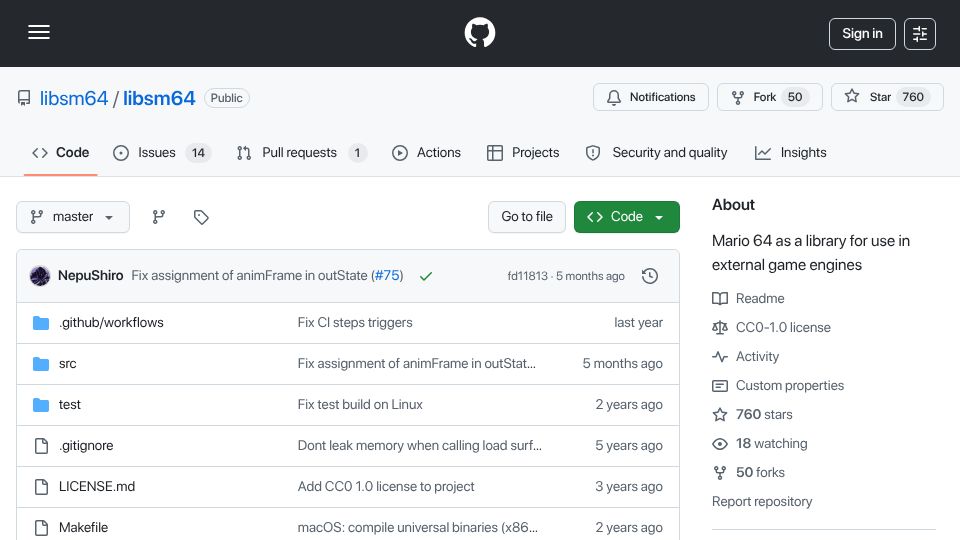Click '5 years ago' in .gitignore row
The image size is (960, 540).
629,446
